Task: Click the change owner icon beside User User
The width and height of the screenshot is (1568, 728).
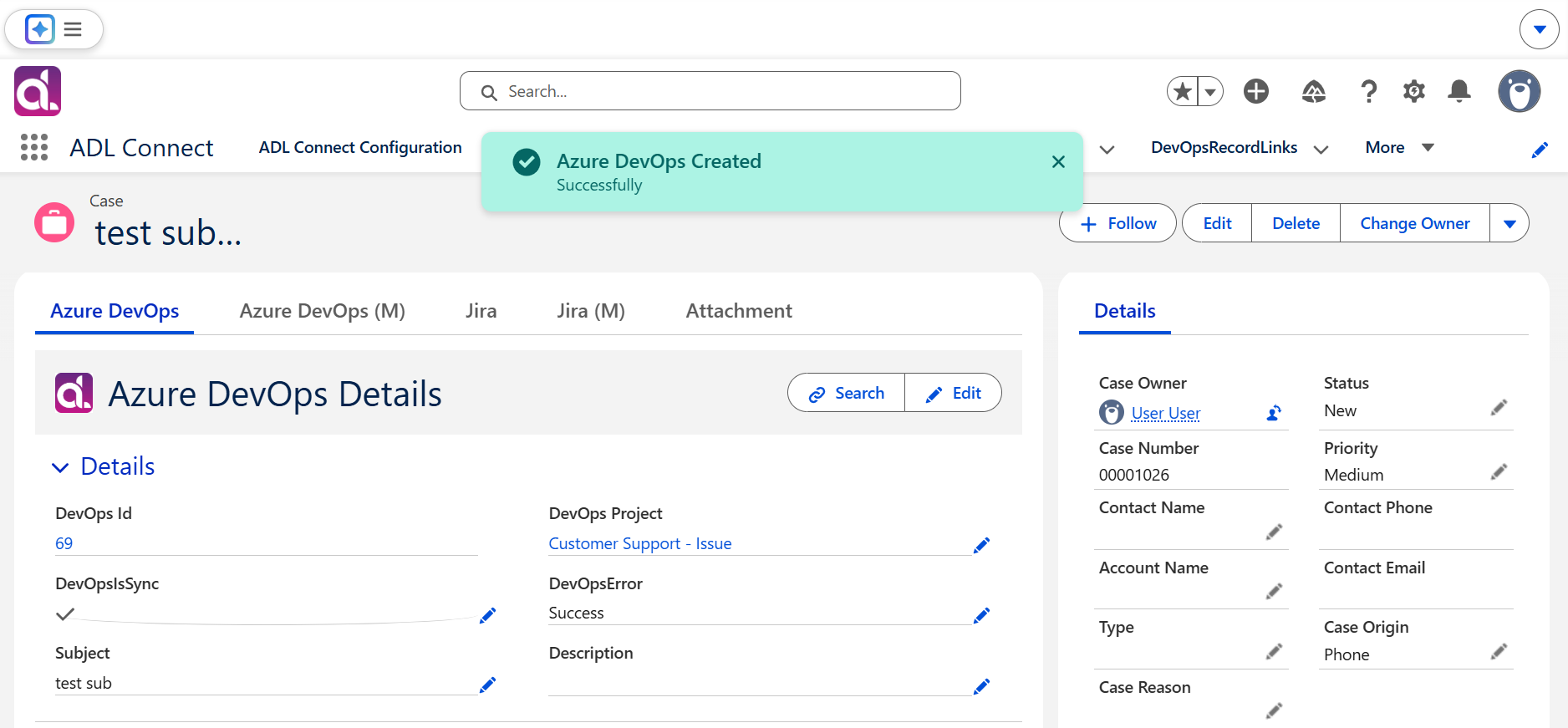Action: 1274,413
